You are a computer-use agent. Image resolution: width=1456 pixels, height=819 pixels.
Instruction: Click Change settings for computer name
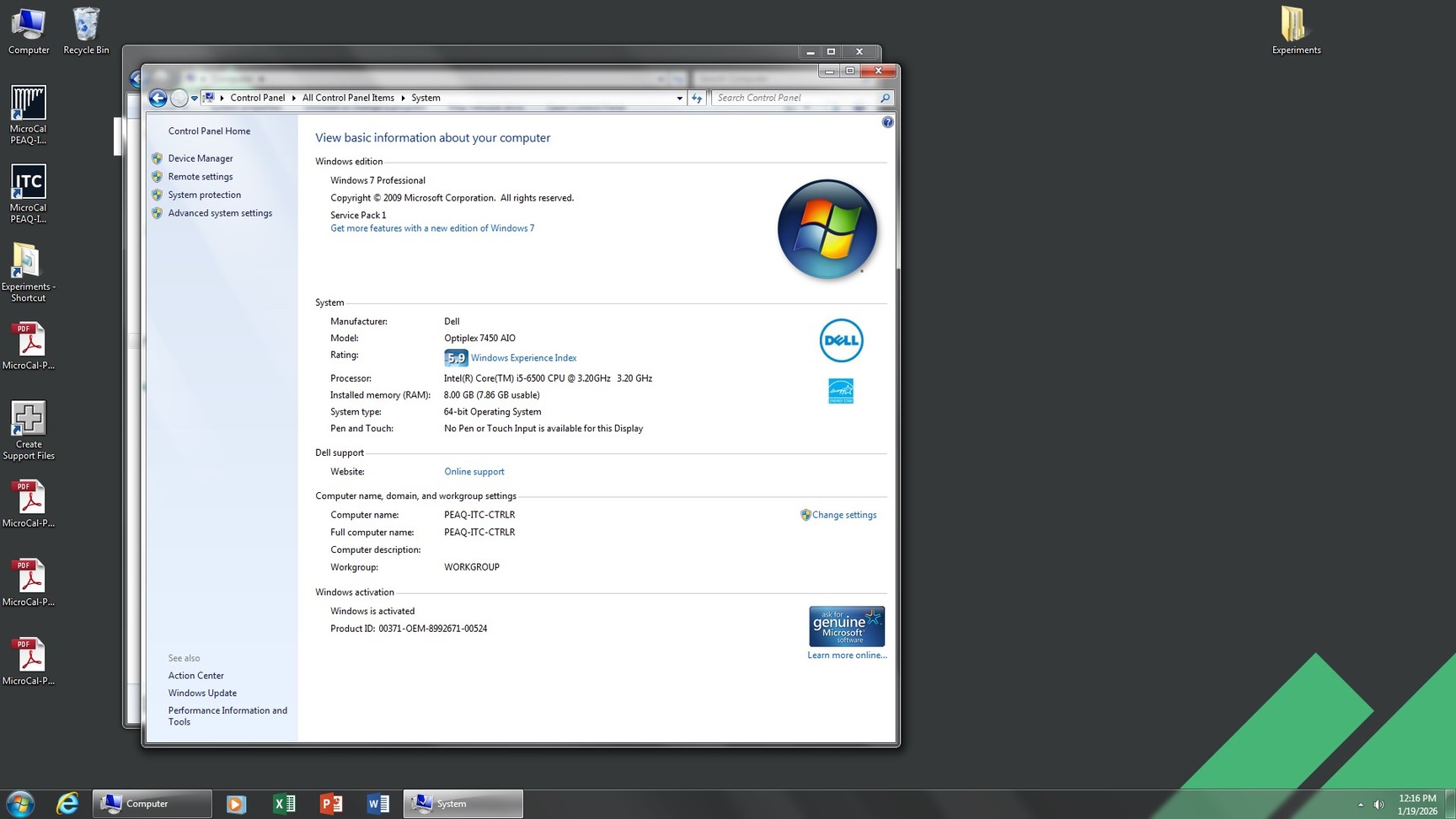point(843,515)
